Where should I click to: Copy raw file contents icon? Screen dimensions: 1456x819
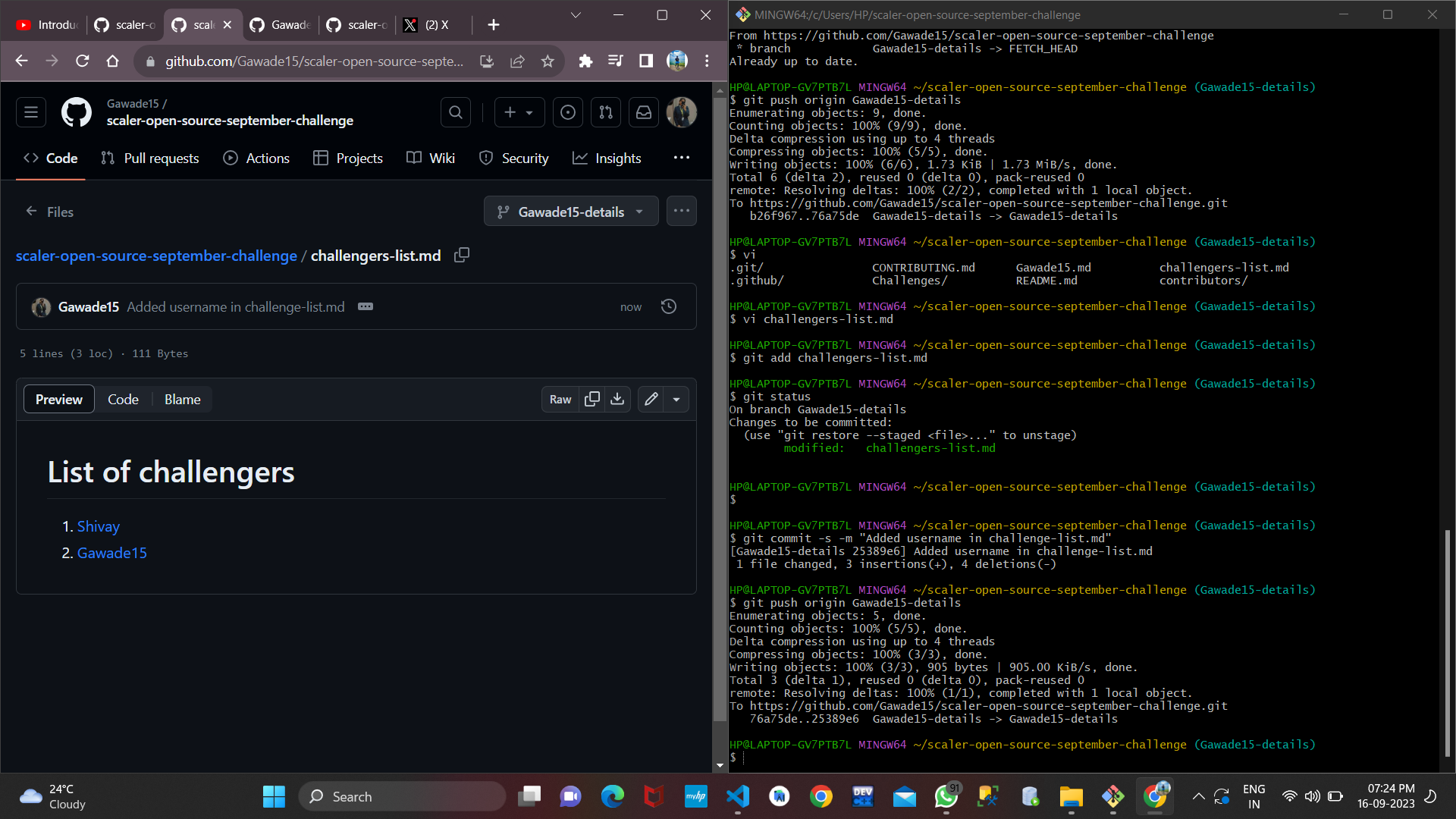(x=592, y=399)
